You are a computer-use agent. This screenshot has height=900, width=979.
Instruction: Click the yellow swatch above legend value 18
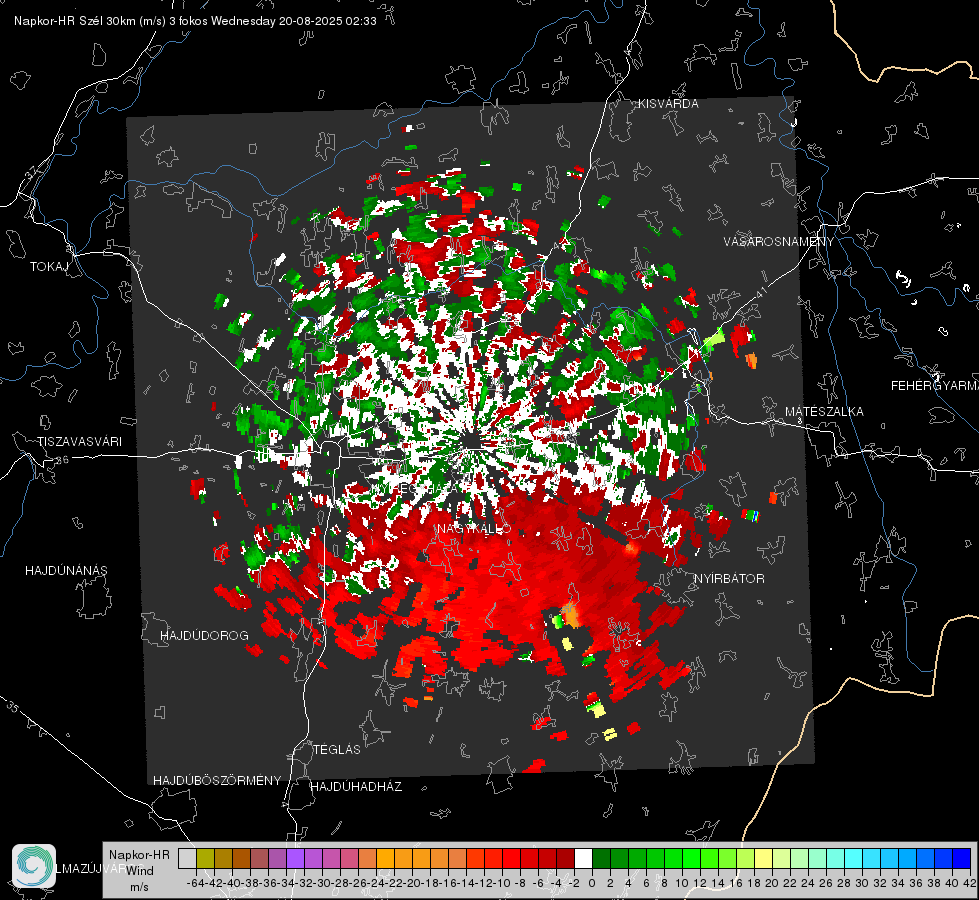click(x=764, y=858)
